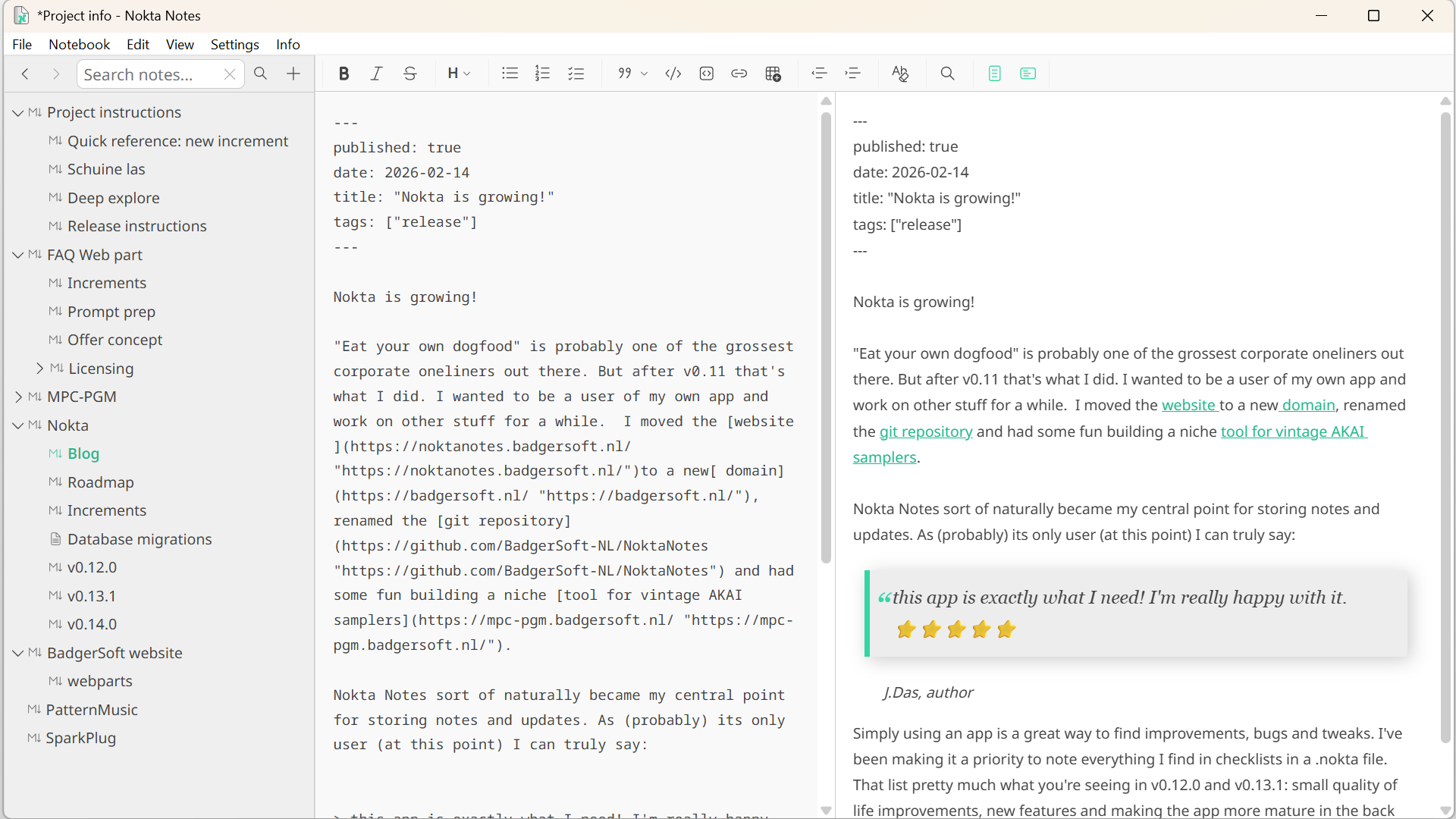Create a new note with the plus button
1456x819 pixels.
pos(293,74)
